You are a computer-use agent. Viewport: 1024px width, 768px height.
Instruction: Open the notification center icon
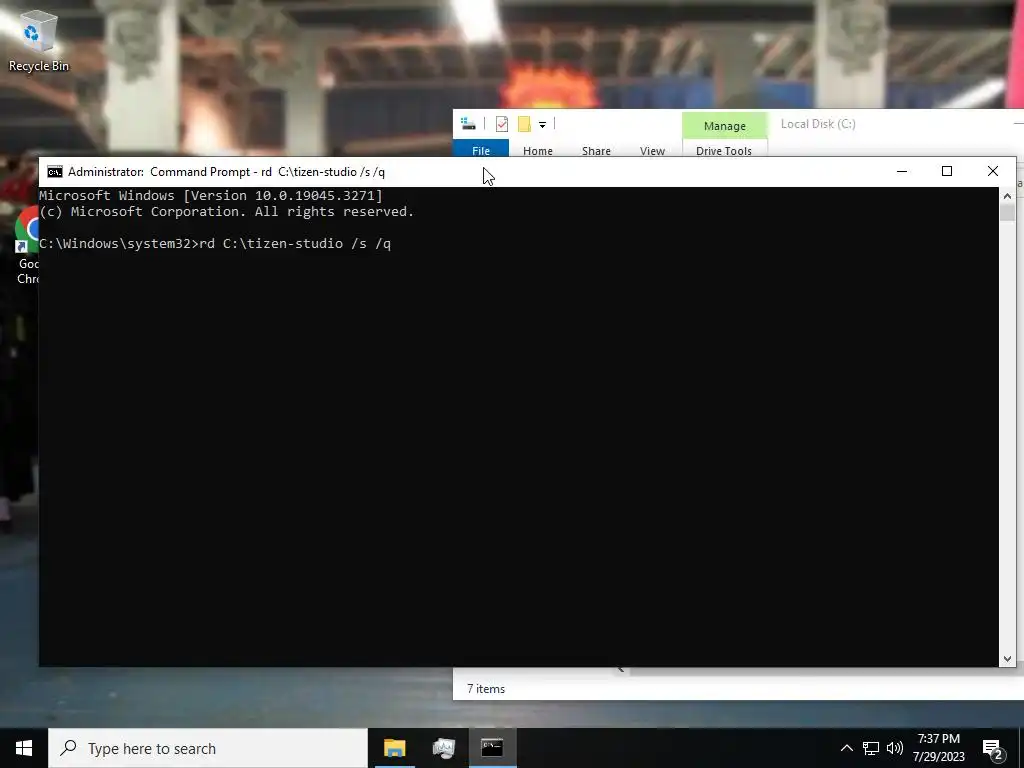tap(993, 749)
